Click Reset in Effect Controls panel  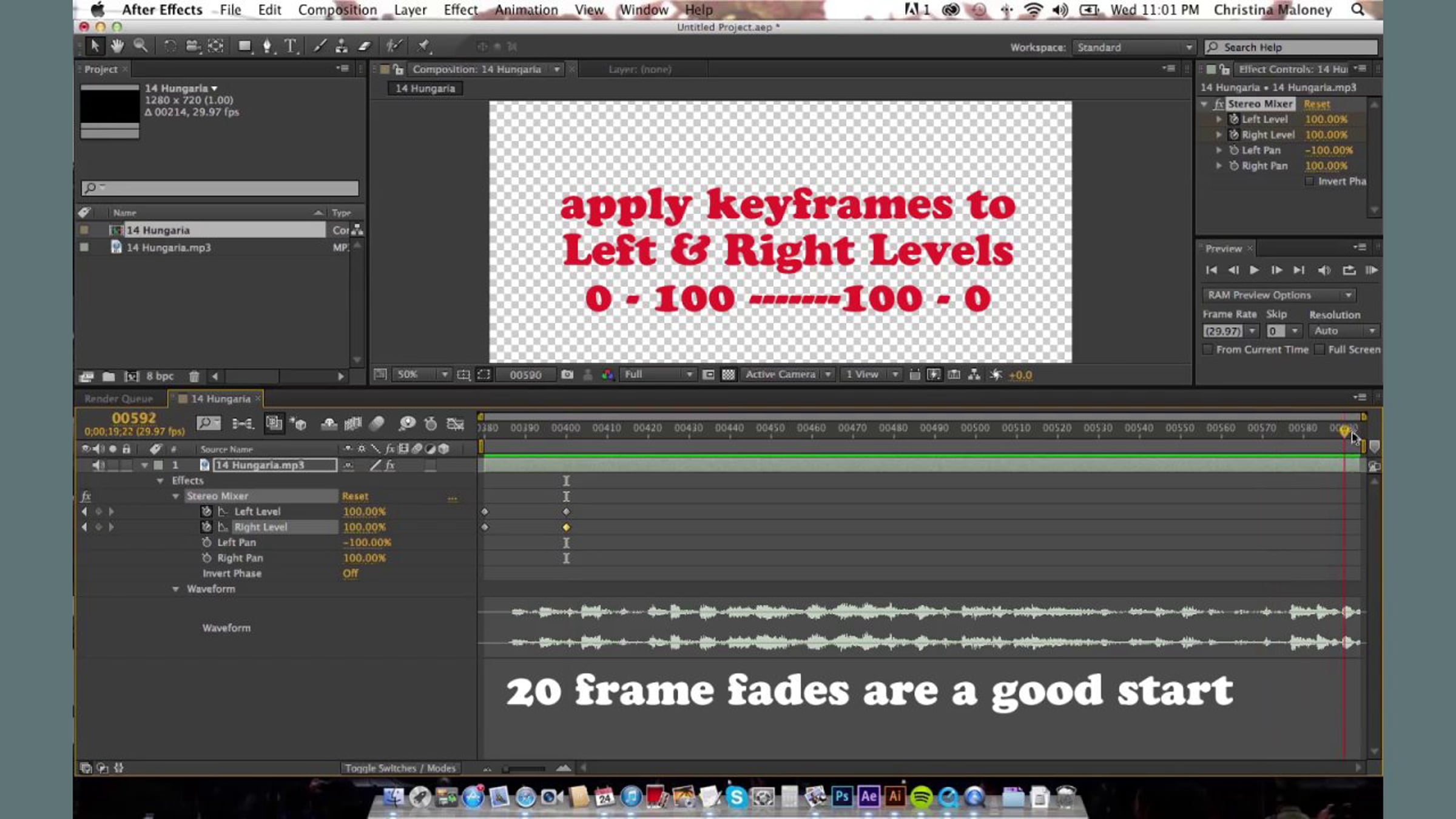pos(1316,104)
